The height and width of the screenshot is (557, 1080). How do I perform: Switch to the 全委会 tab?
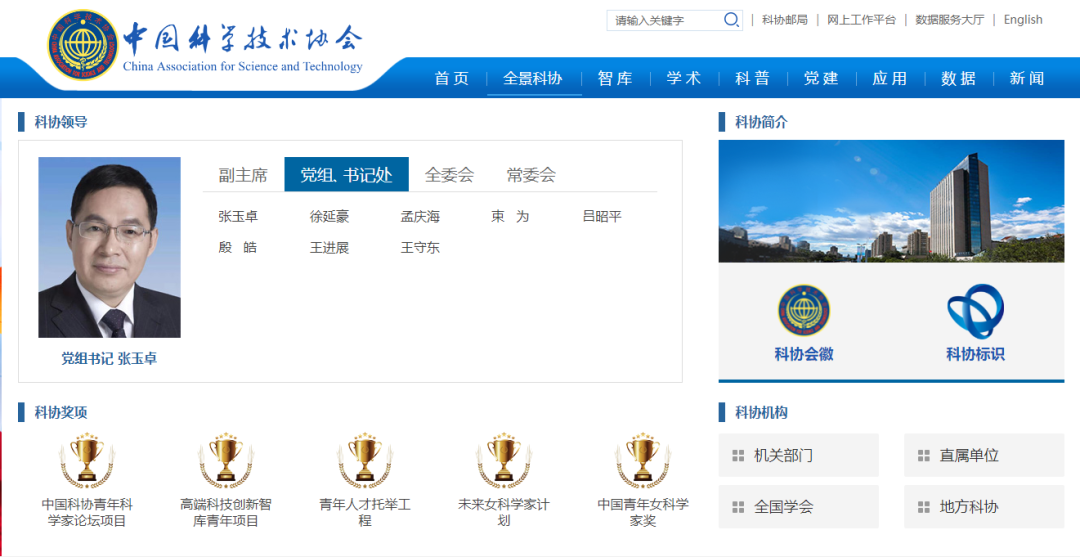450,175
